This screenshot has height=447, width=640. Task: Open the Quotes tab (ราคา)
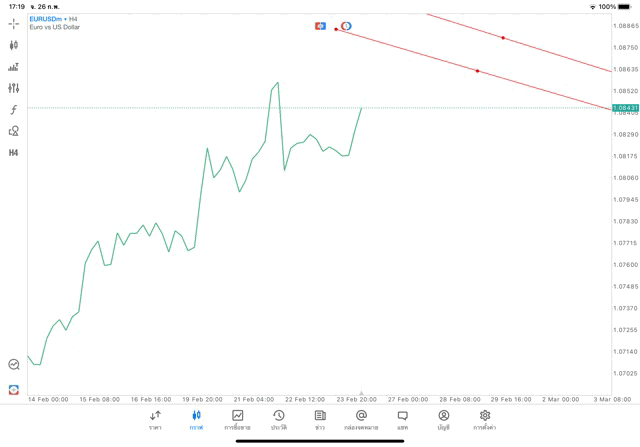(x=155, y=419)
